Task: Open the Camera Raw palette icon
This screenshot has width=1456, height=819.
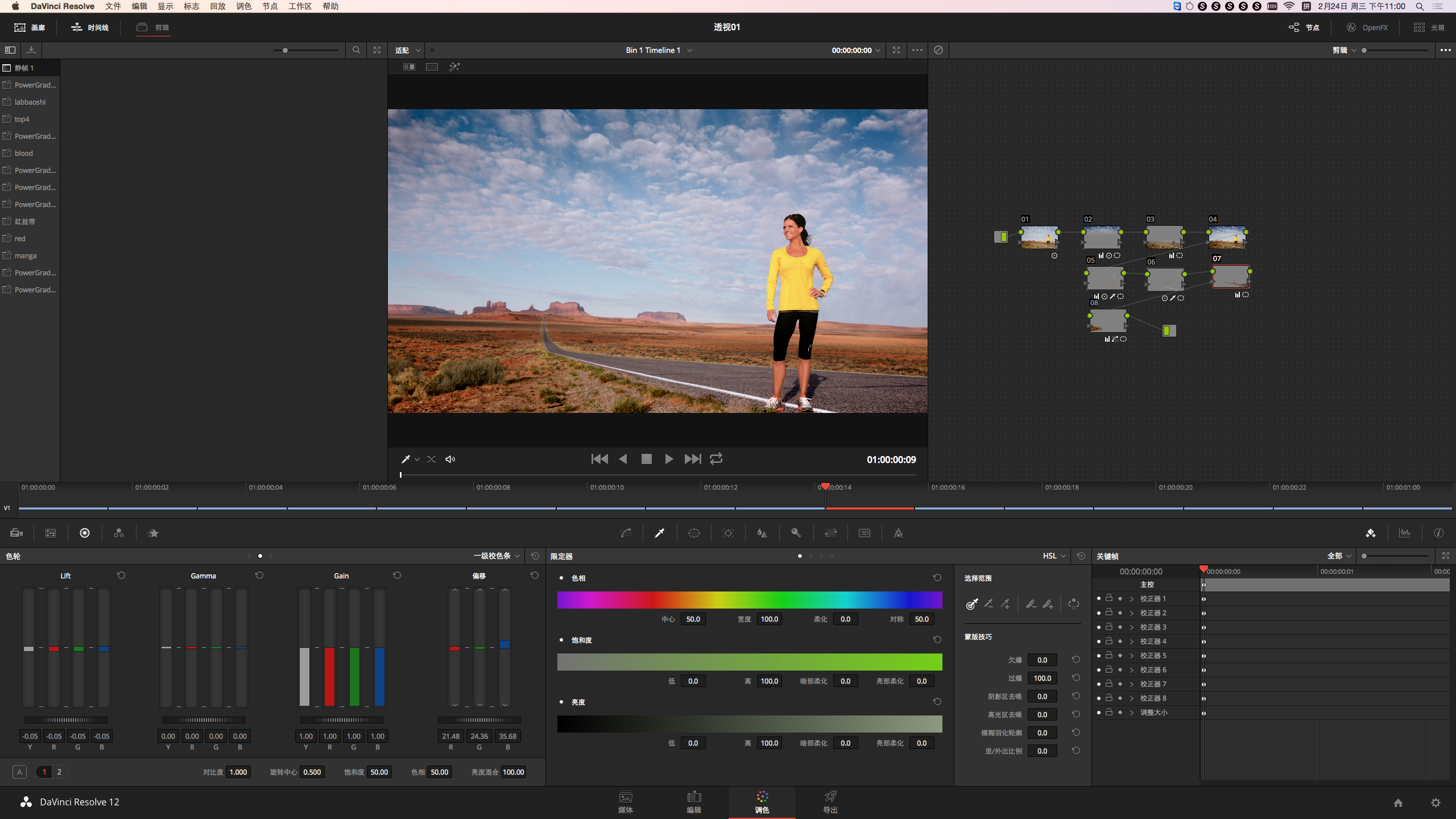Action: 16,533
